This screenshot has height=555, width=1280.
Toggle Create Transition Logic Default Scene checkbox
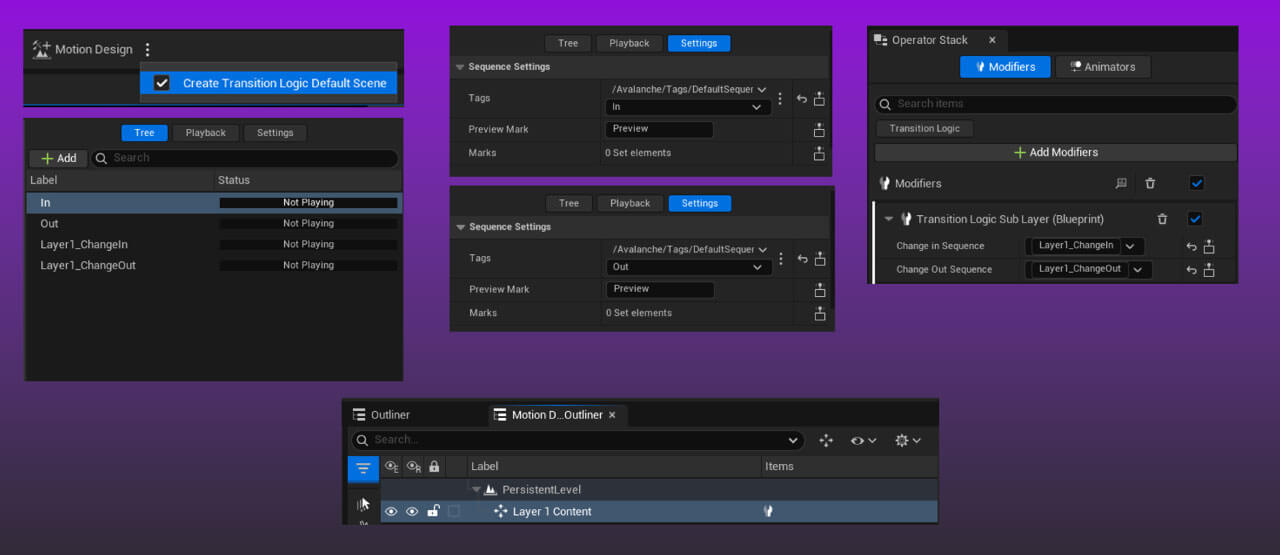coord(162,83)
